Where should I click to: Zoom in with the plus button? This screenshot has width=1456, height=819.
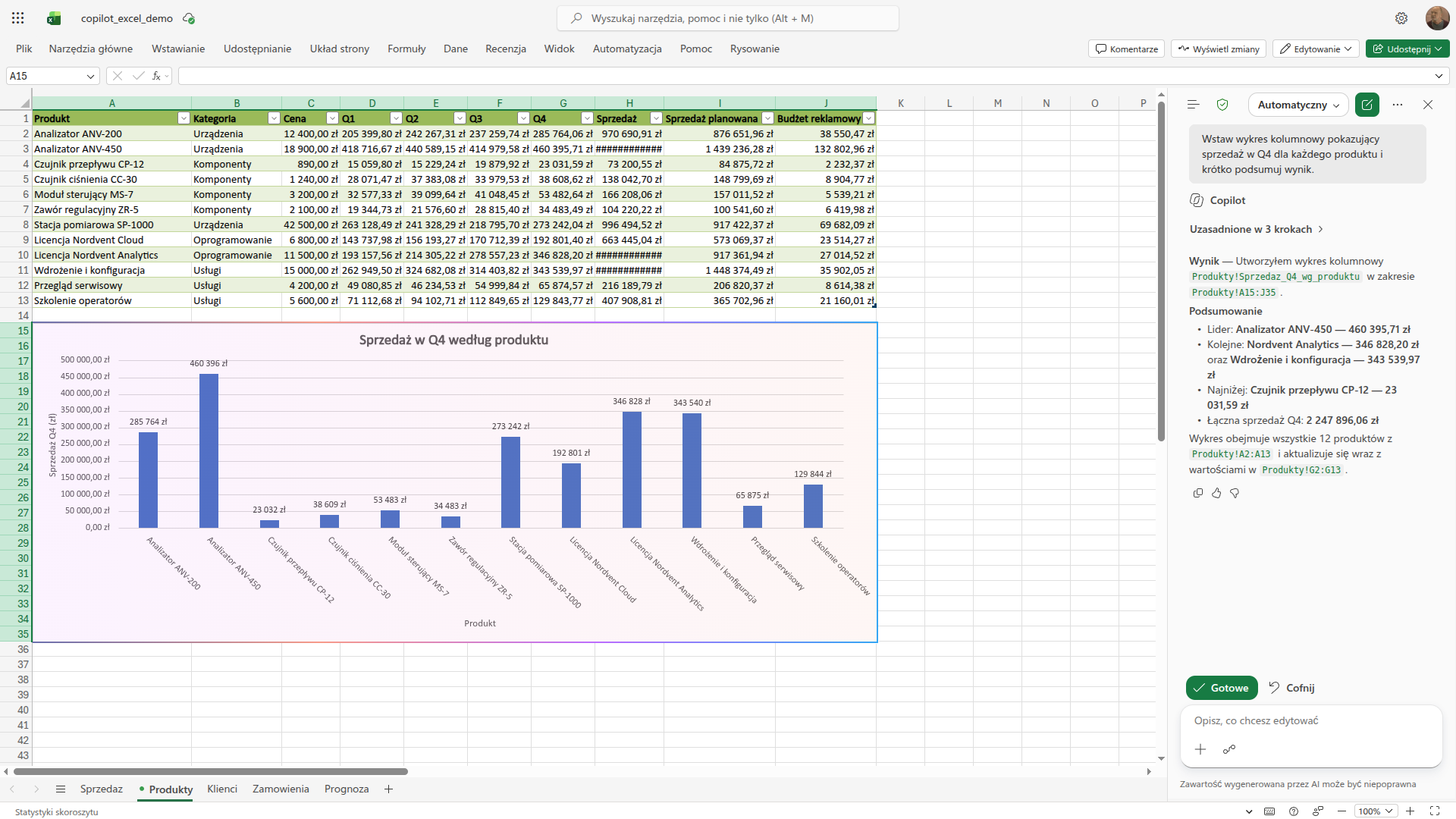tap(1410, 811)
